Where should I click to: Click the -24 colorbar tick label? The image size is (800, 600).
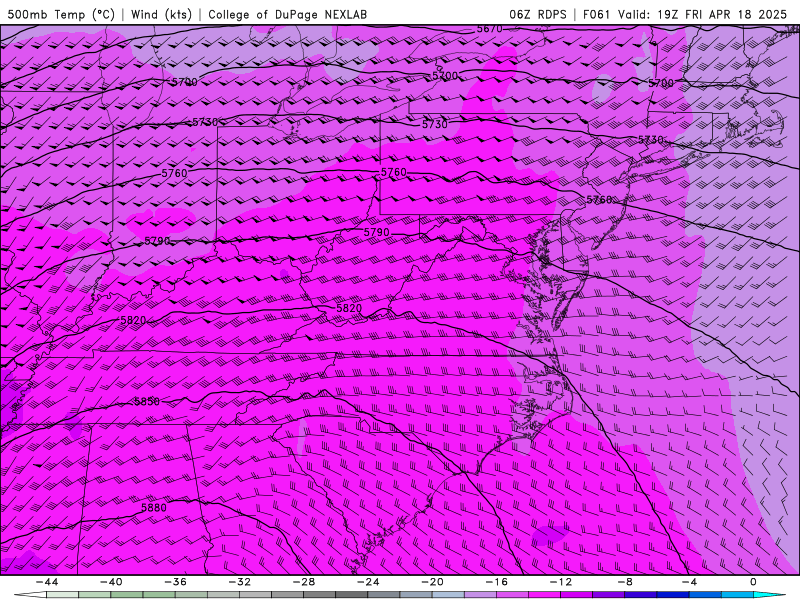tap(368, 582)
